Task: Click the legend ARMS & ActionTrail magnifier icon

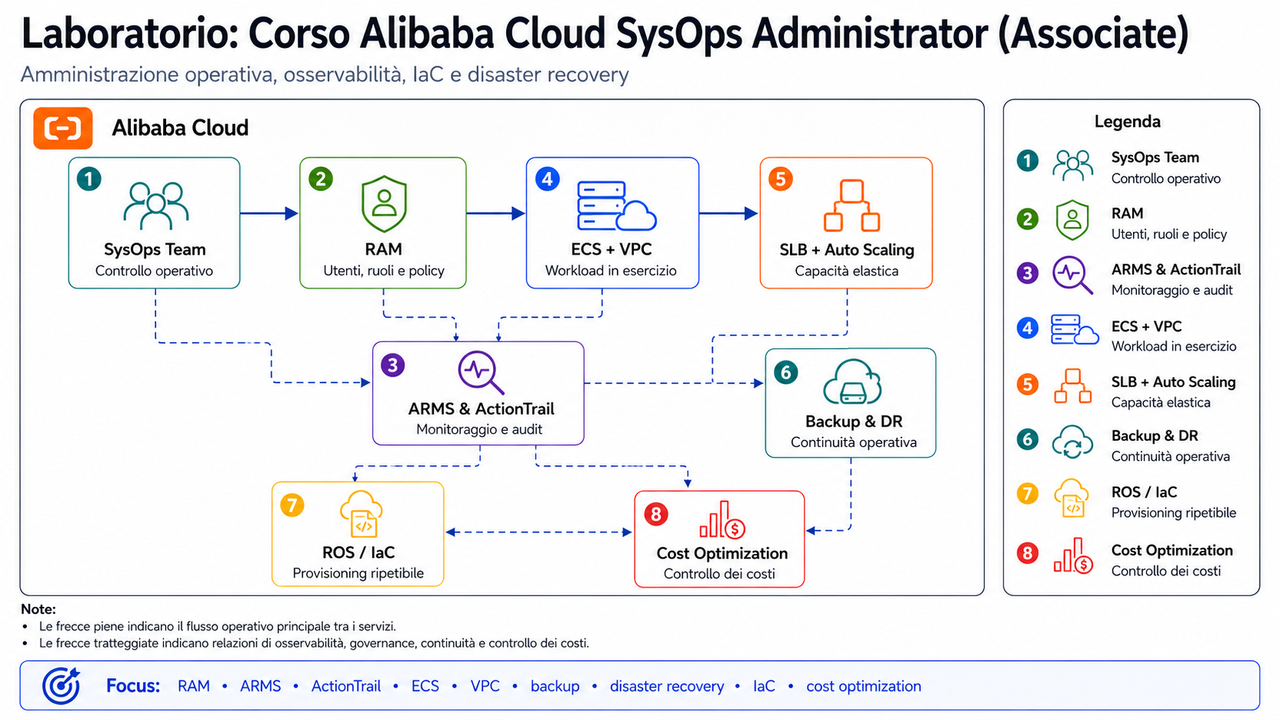Action: [x=1073, y=276]
